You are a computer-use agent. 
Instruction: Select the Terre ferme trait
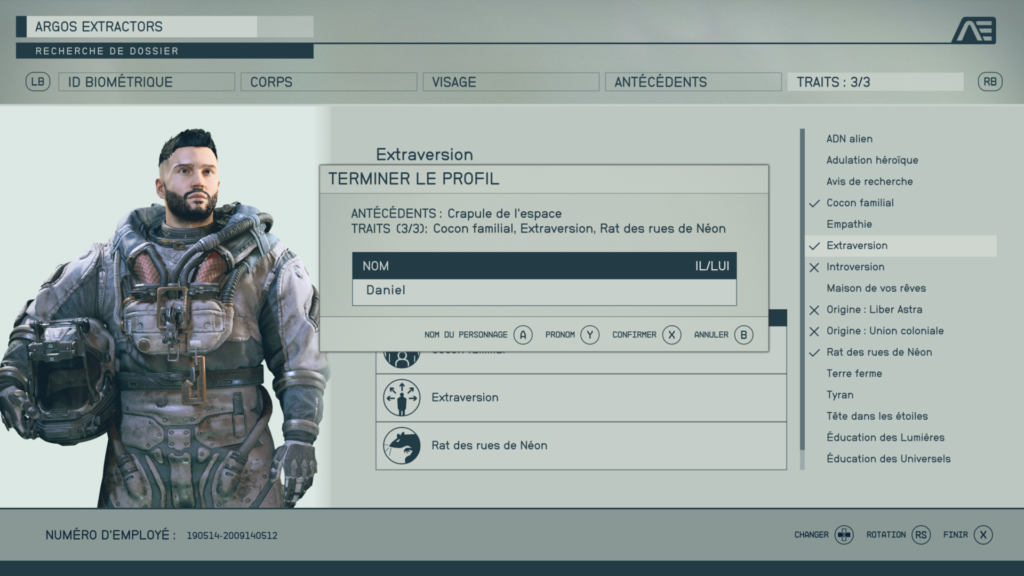click(x=854, y=374)
